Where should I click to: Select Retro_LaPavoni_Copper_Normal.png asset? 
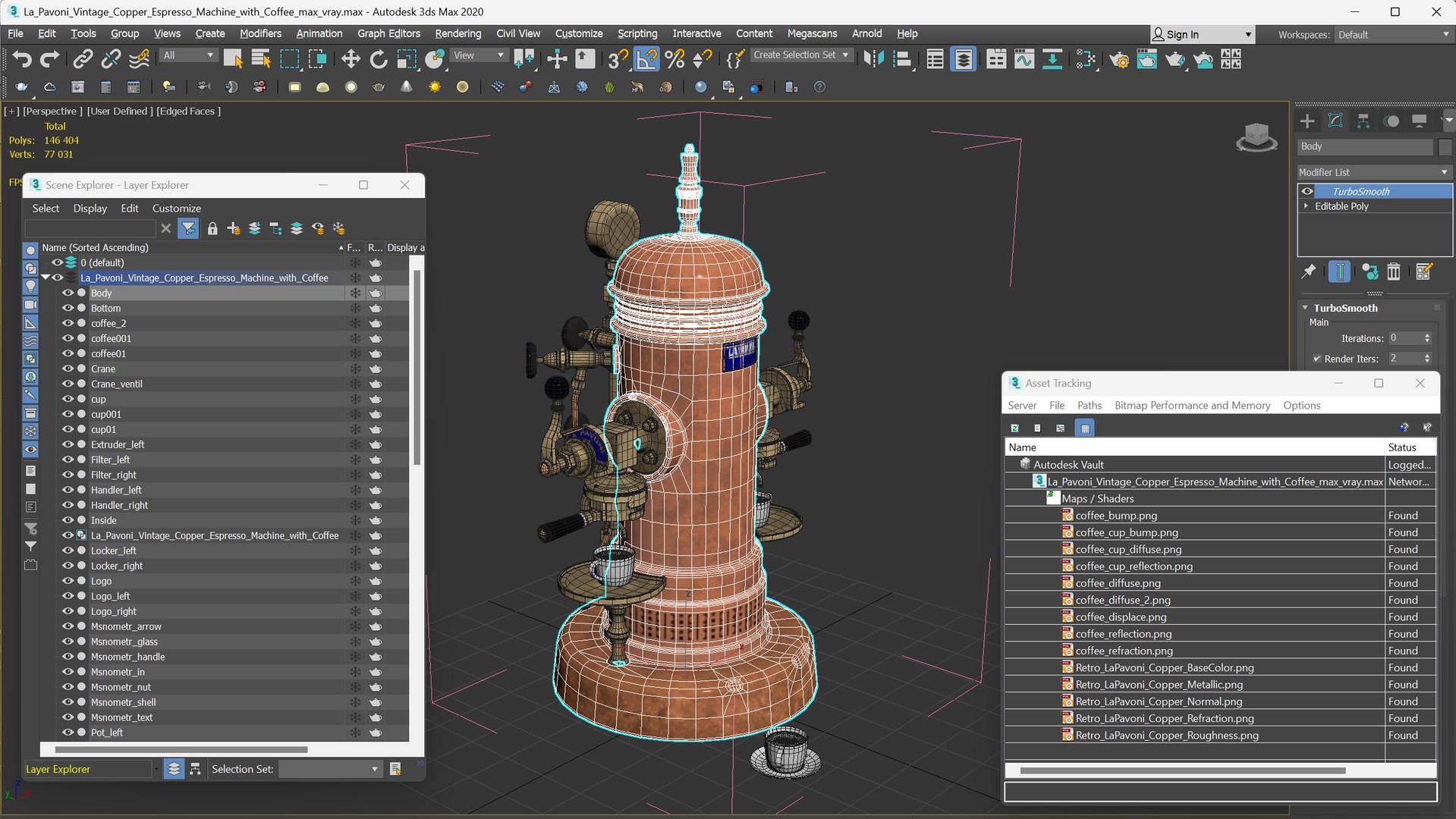(x=1158, y=701)
